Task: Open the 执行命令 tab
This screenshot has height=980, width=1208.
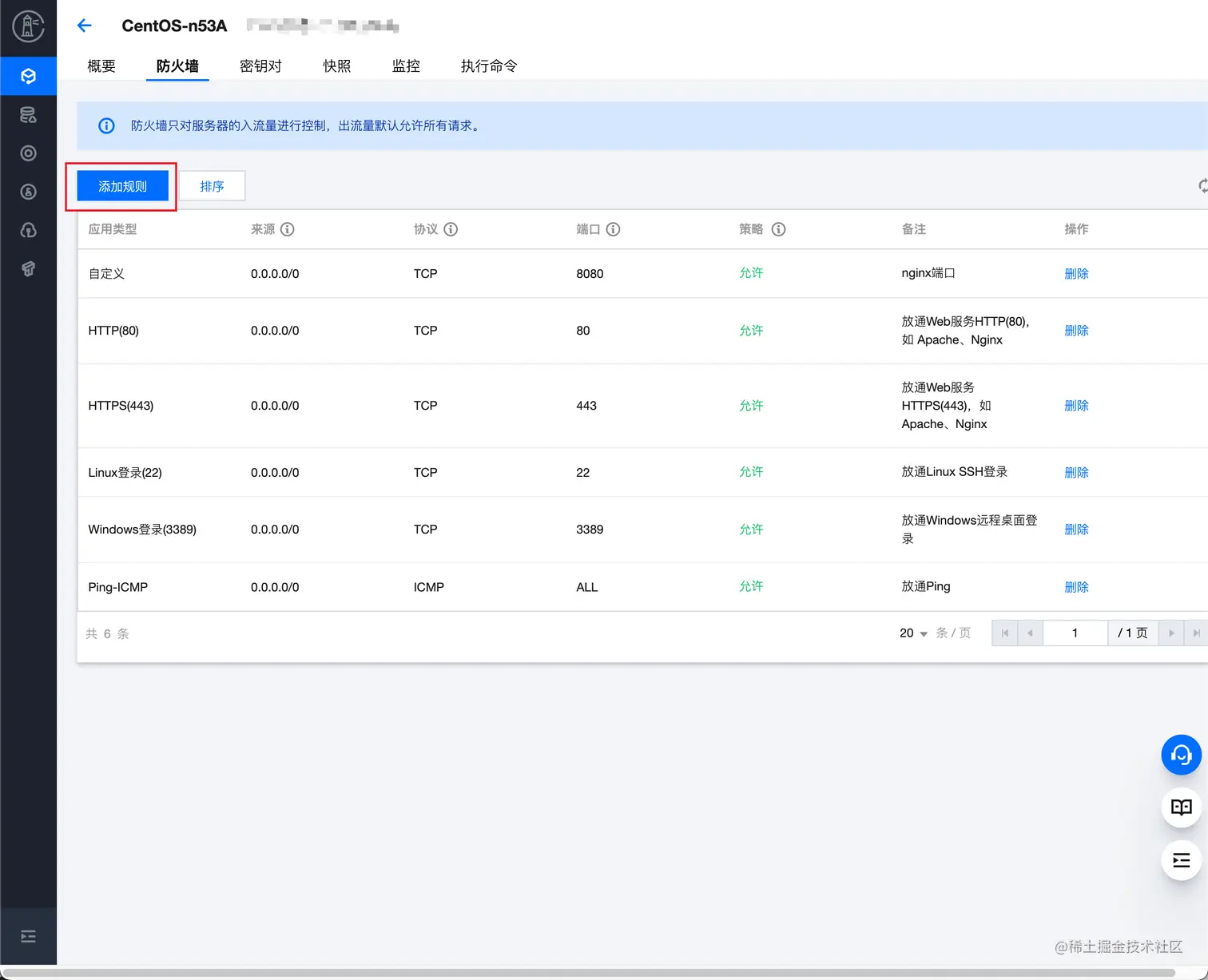Action: pos(489,66)
